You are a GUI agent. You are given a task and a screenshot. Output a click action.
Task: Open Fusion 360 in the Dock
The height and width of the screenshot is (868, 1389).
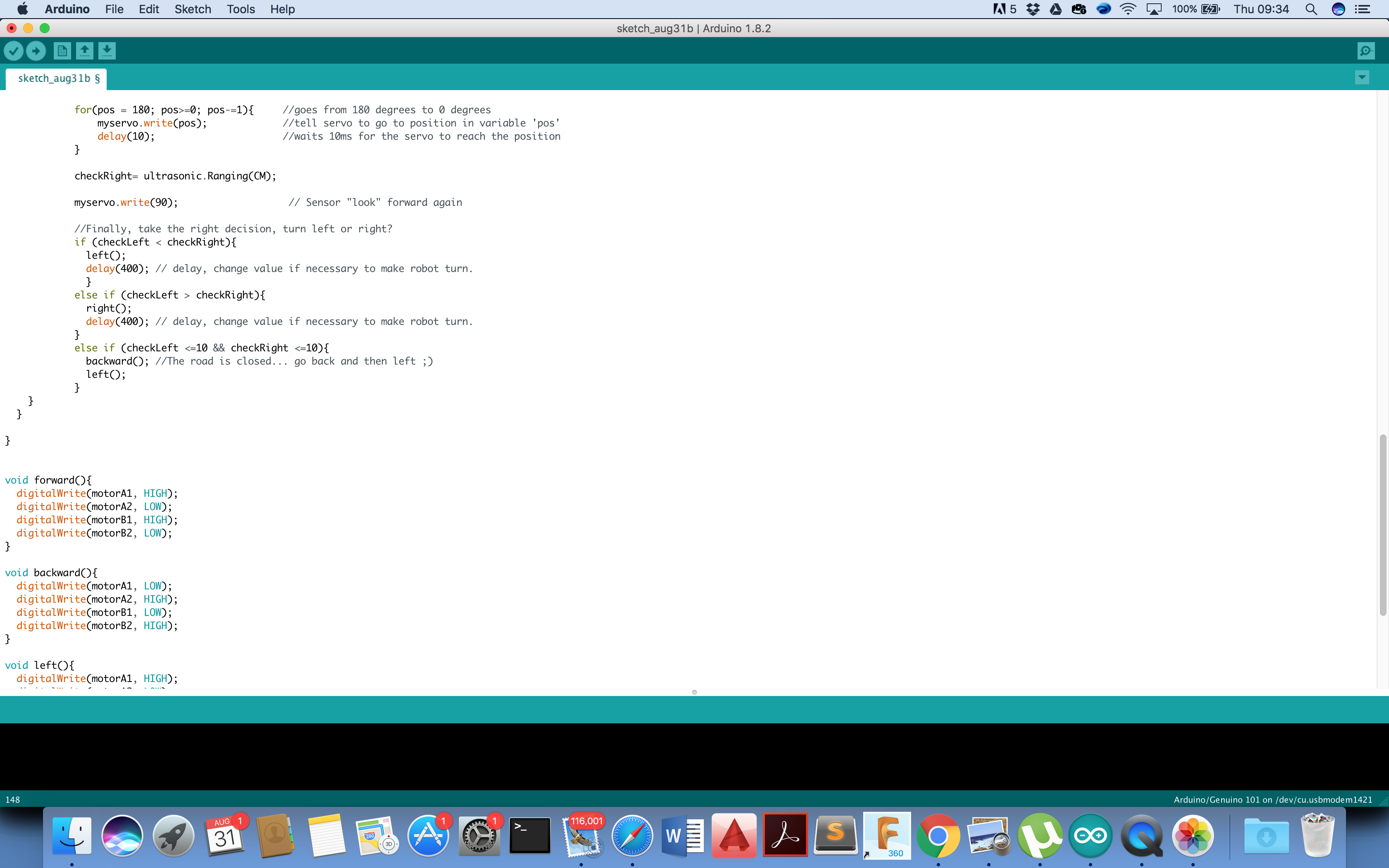pos(887,835)
